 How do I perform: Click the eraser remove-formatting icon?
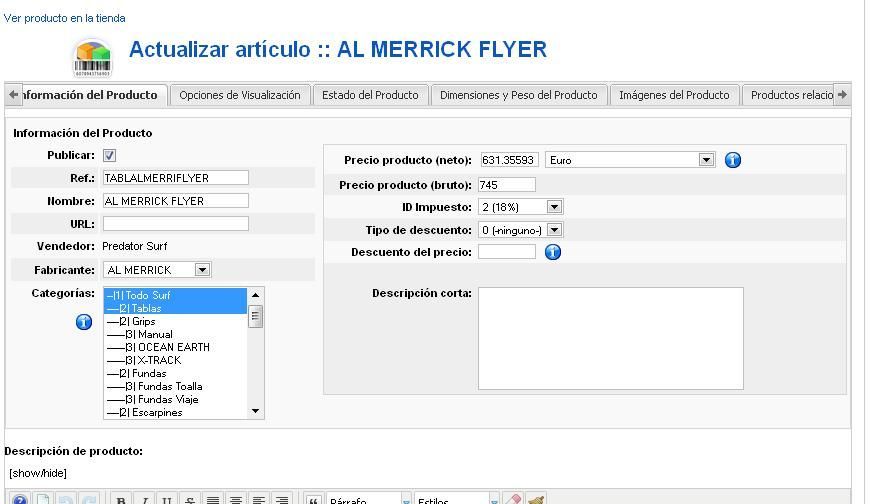tap(513, 500)
